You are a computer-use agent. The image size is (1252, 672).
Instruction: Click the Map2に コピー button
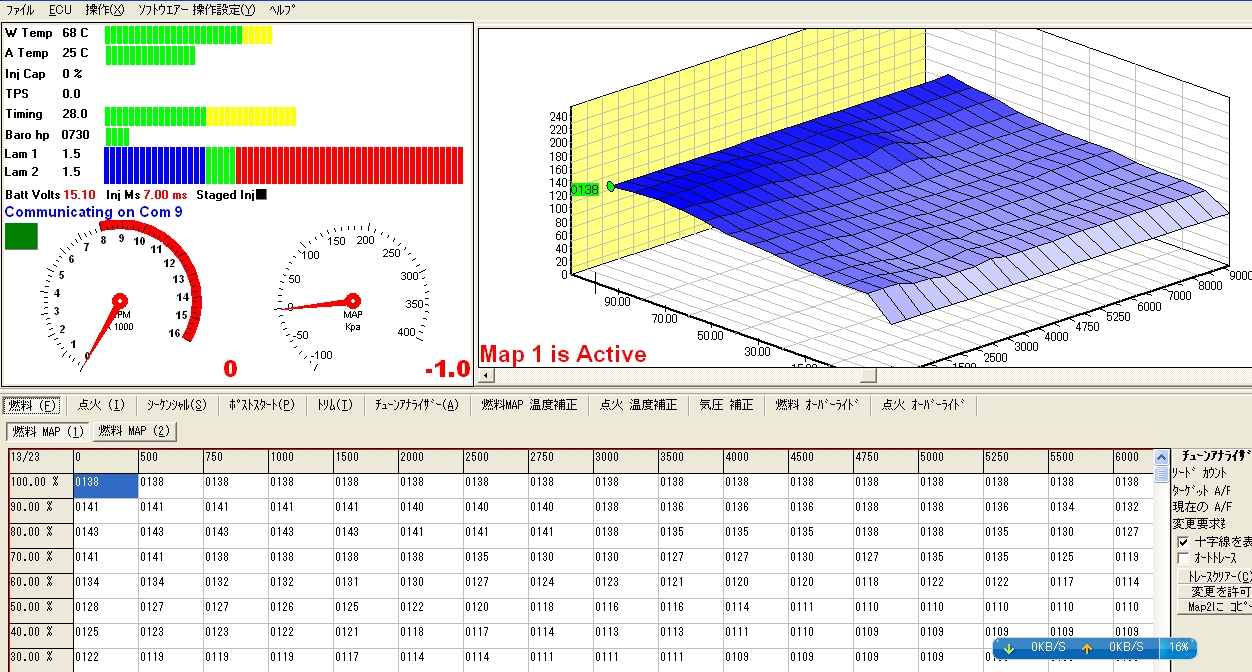click(x=1214, y=606)
